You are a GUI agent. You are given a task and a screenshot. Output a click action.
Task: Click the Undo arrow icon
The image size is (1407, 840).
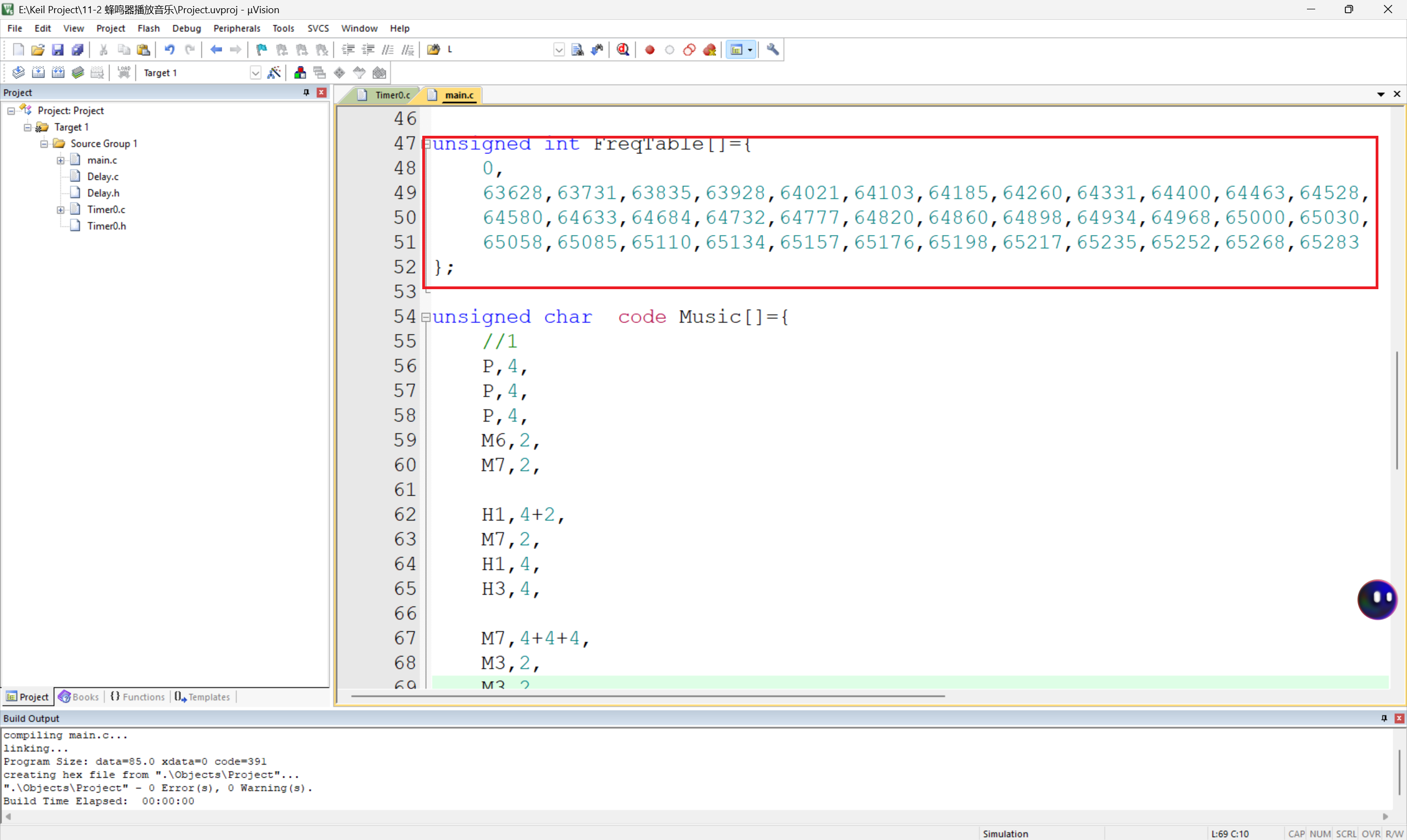click(169, 50)
